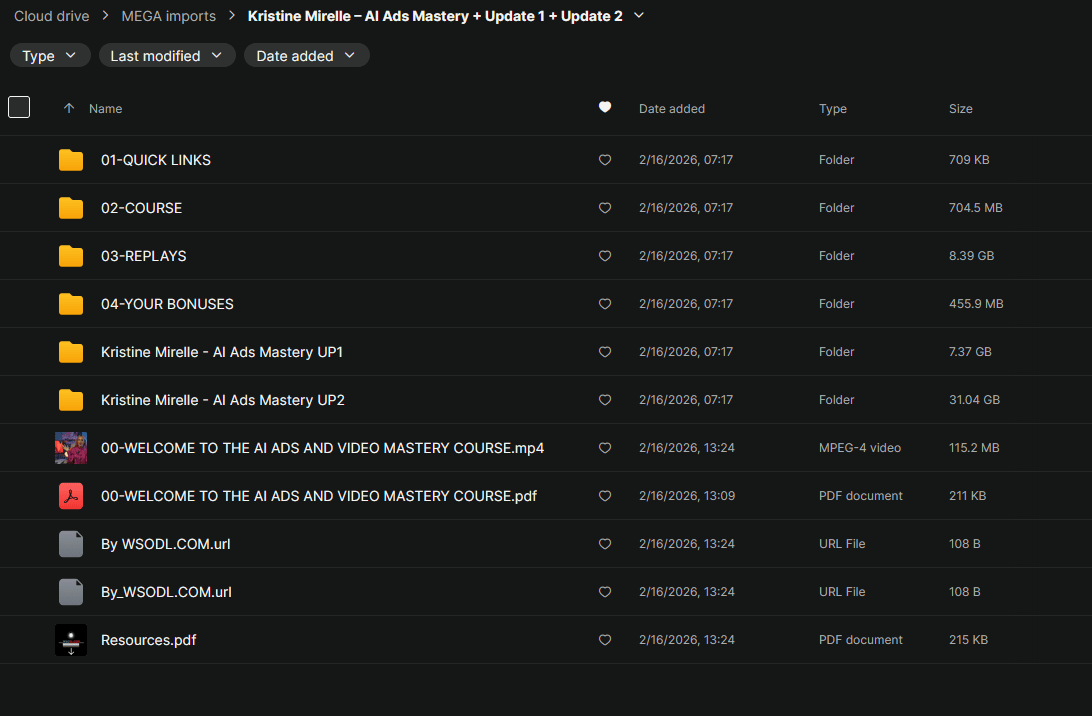Navigate to Cloud drive in the breadcrumb
This screenshot has height=716, width=1092.
tap(51, 16)
